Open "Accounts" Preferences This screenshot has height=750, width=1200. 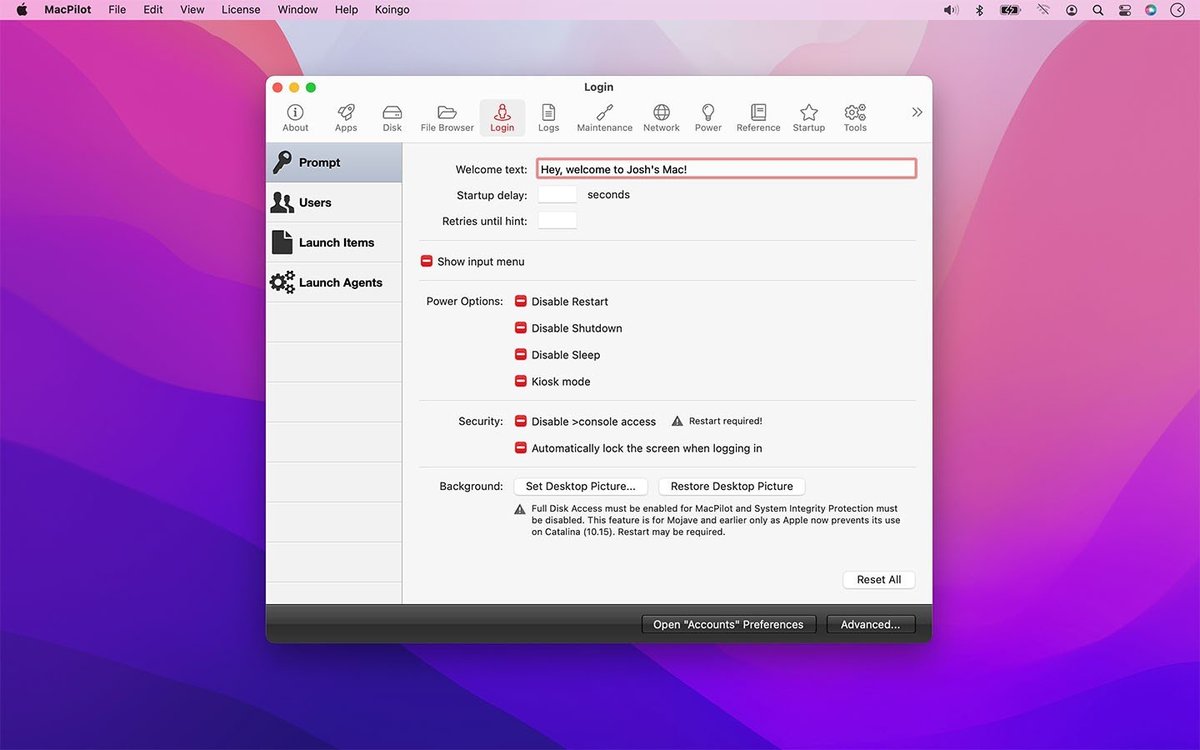point(728,624)
